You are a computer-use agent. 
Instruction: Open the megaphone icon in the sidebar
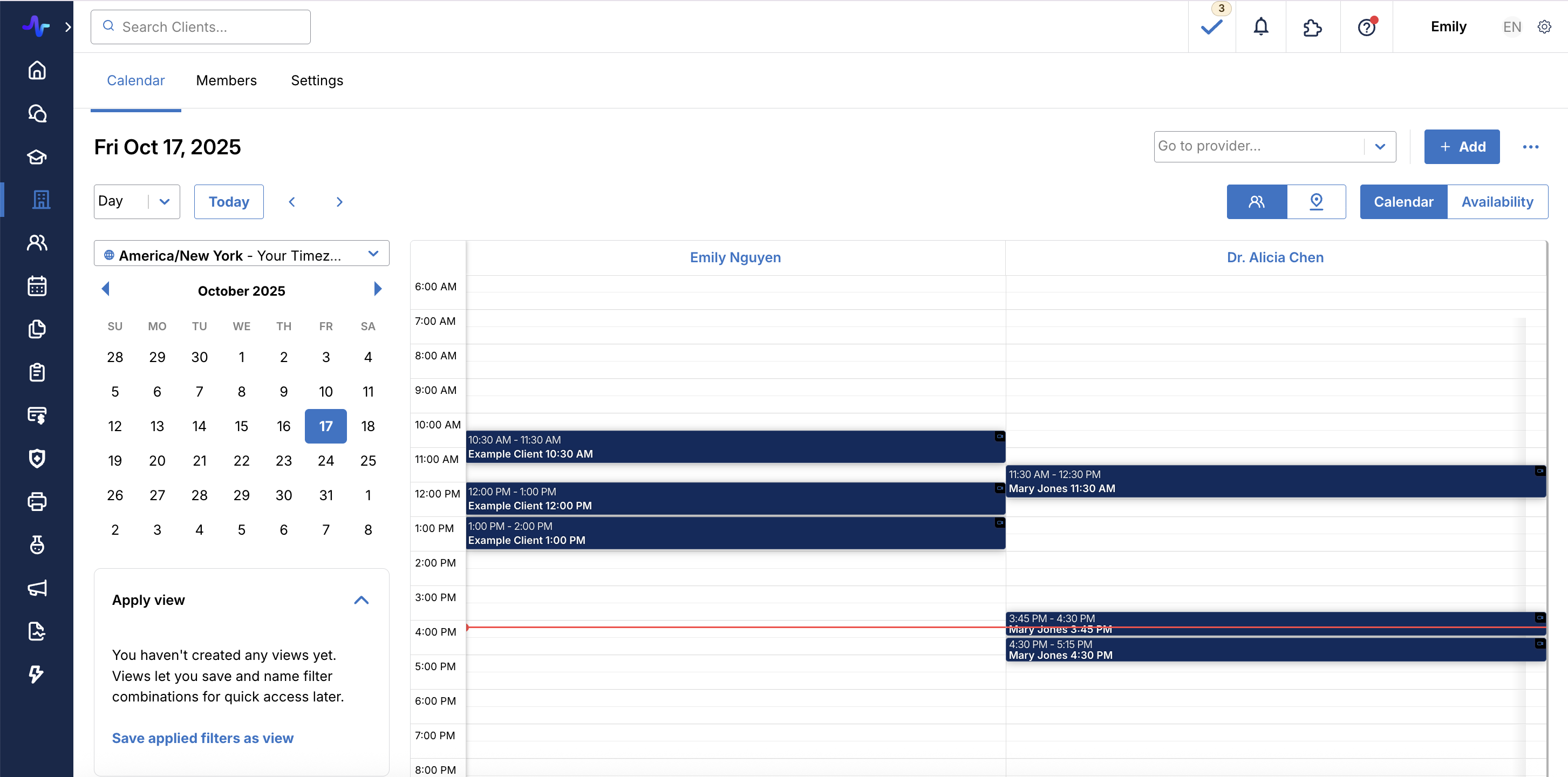pos(37,588)
